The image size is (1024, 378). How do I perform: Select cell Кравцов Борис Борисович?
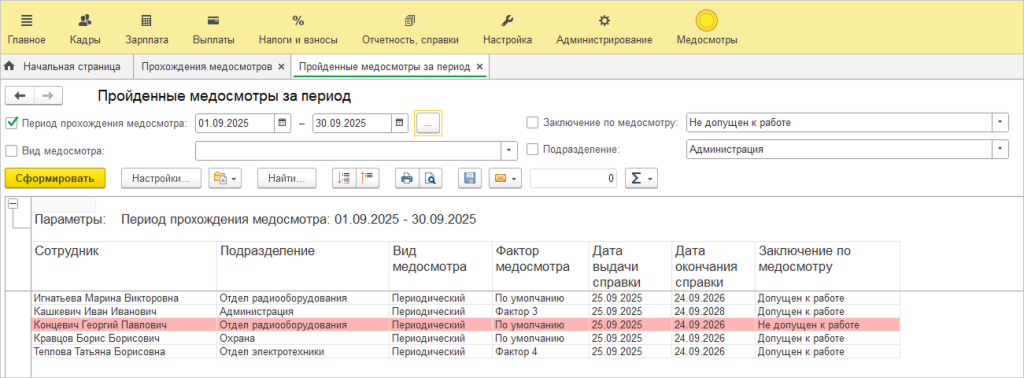click(124, 338)
